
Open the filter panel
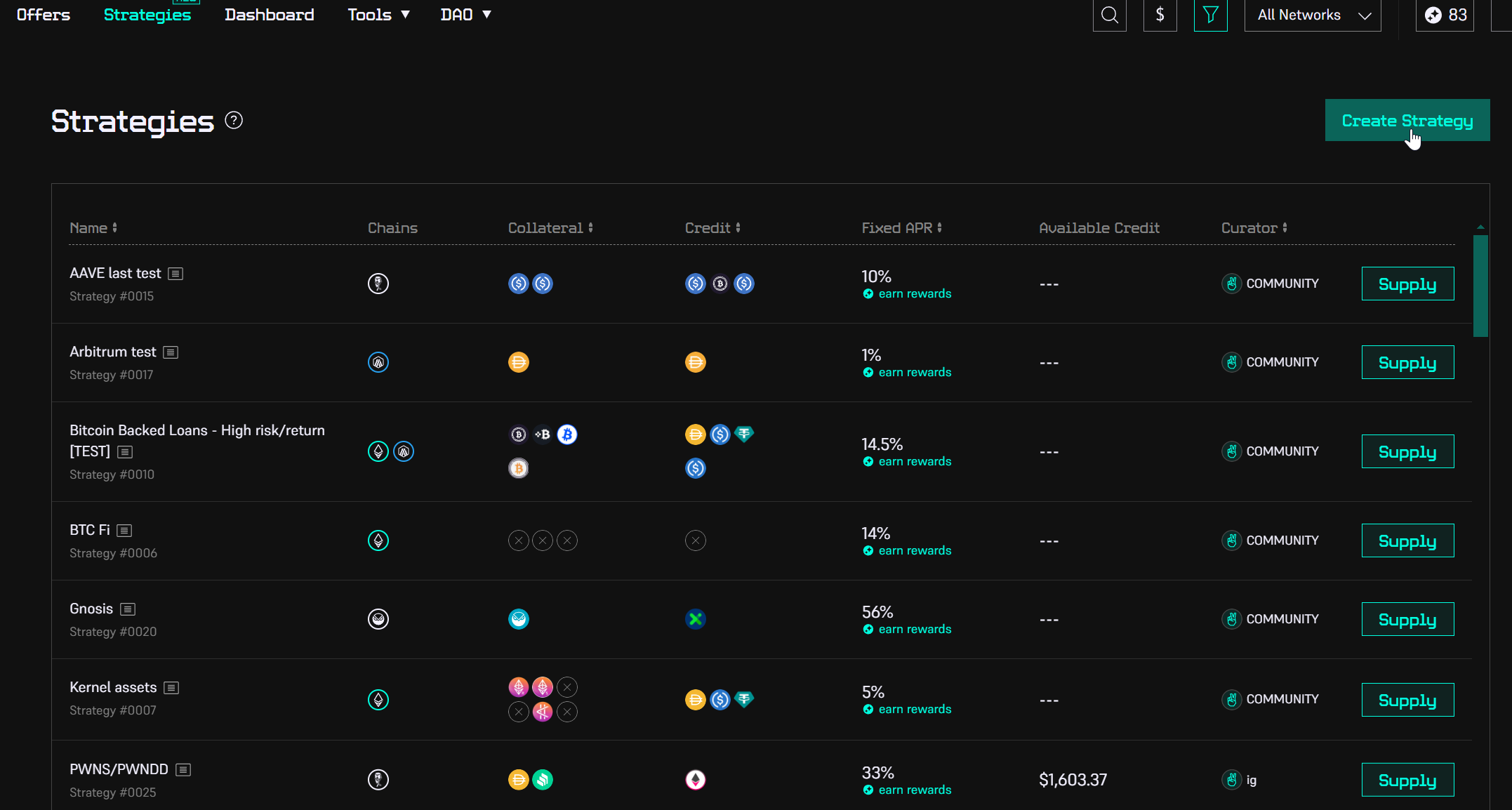coord(1210,14)
